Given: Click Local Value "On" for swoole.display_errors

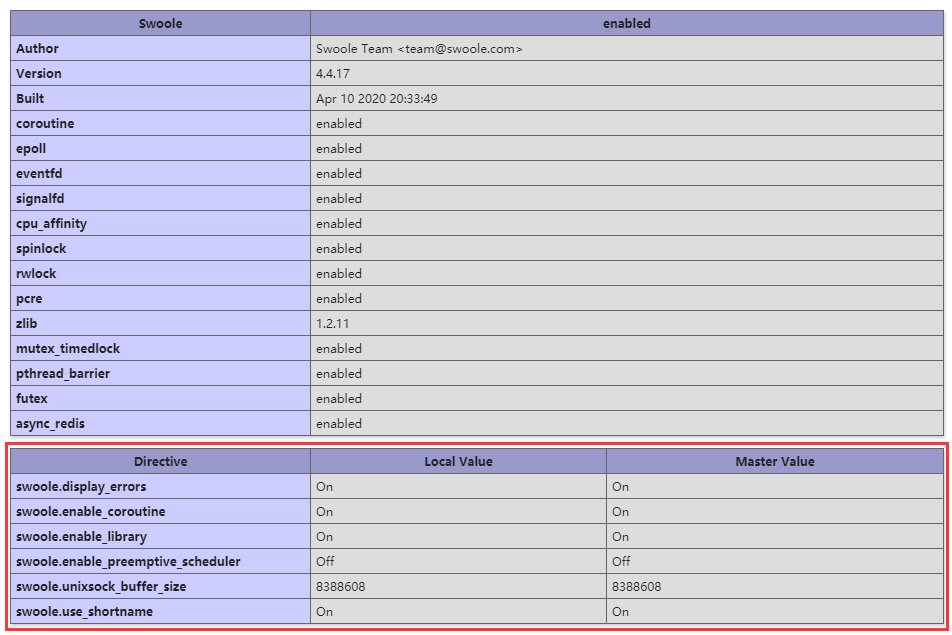Looking at the screenshot, I should click(x=324, y=486).
